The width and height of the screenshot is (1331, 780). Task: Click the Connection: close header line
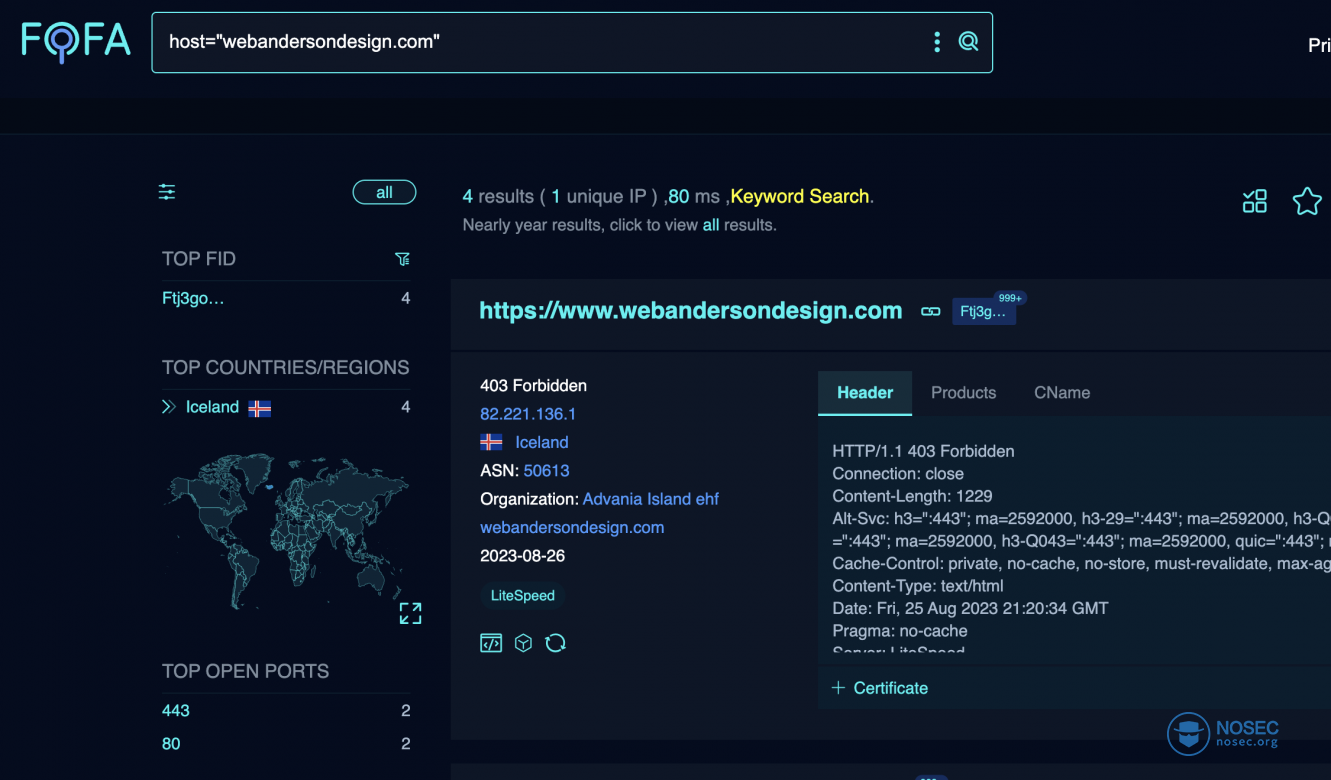click(x=898, y=474)
